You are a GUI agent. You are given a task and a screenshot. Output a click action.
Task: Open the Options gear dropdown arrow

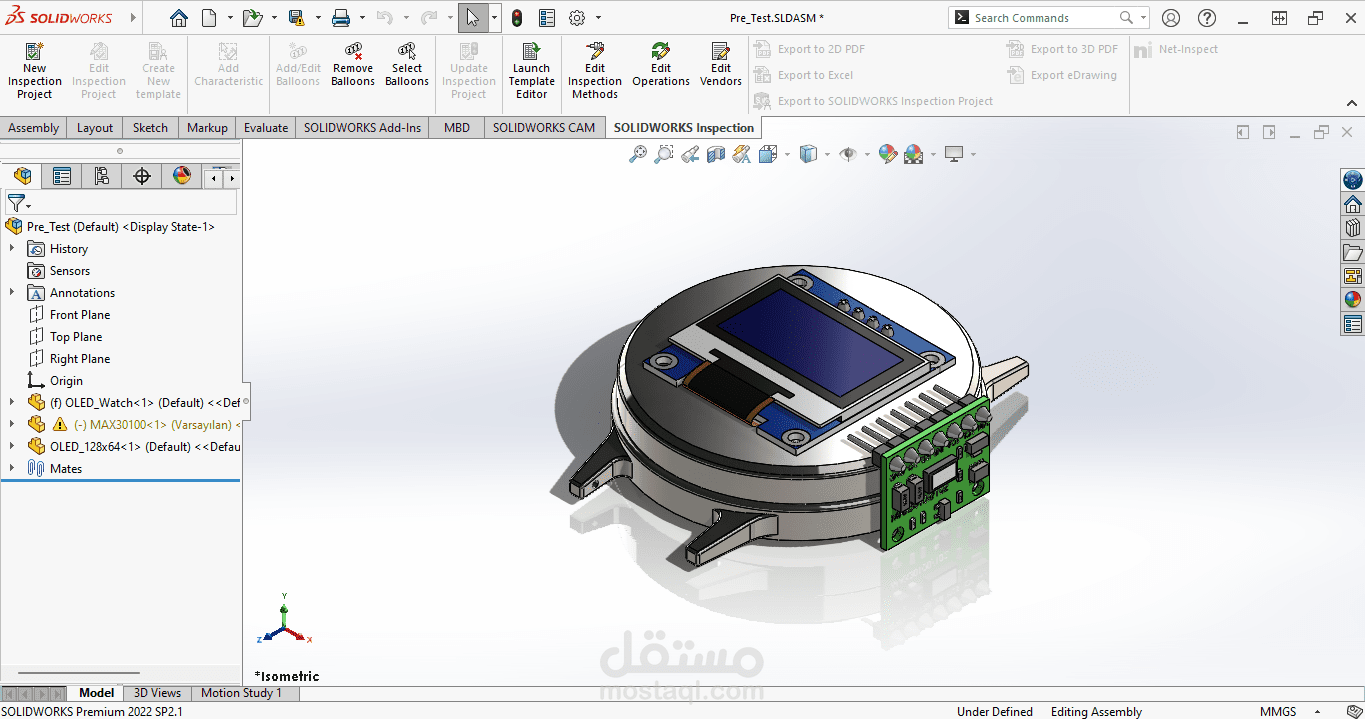(x=598, y=18)
